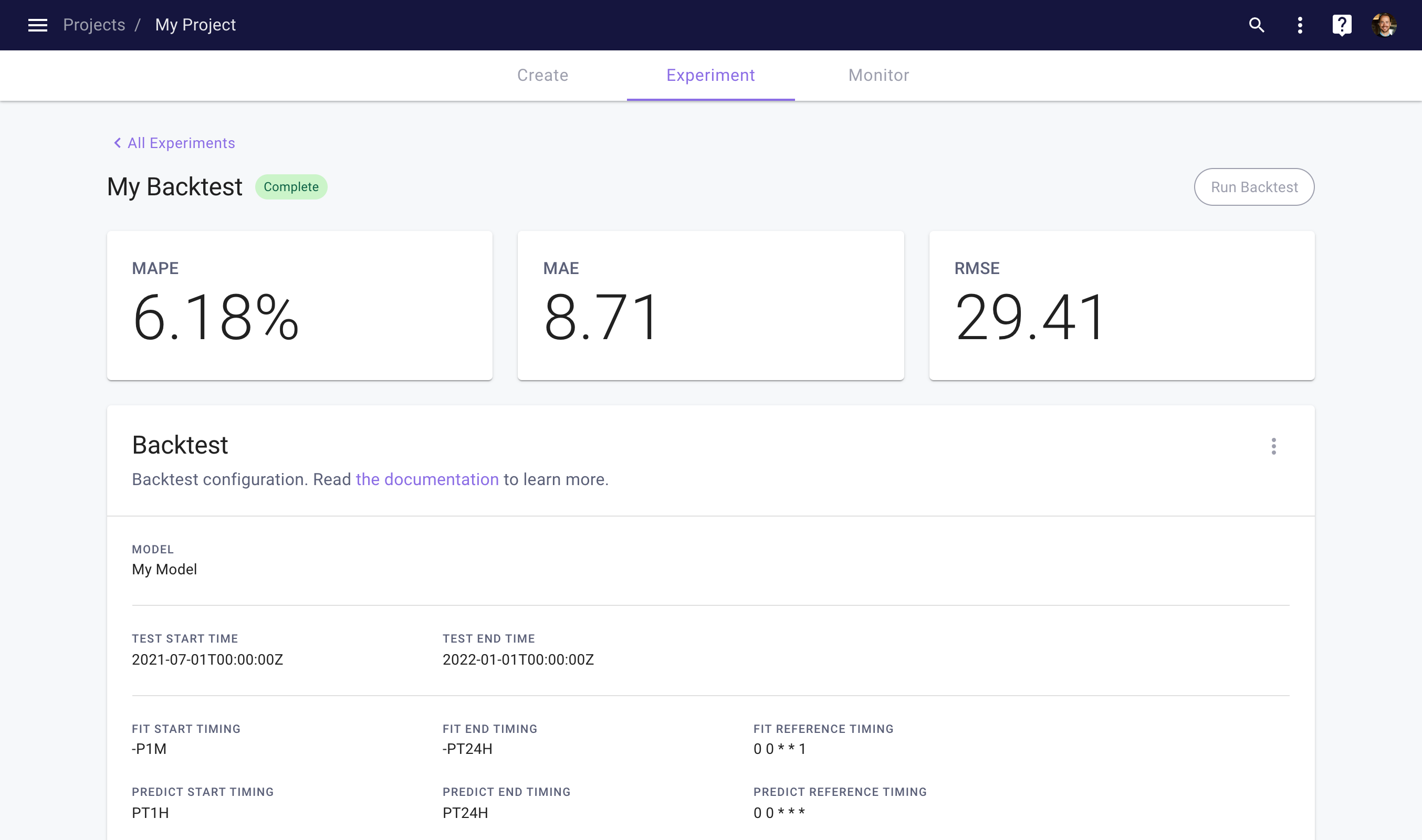The width and height of the screenshot is (1422, 840).
Task: Click the search magnifier icon
Action: coord(1256,25)
